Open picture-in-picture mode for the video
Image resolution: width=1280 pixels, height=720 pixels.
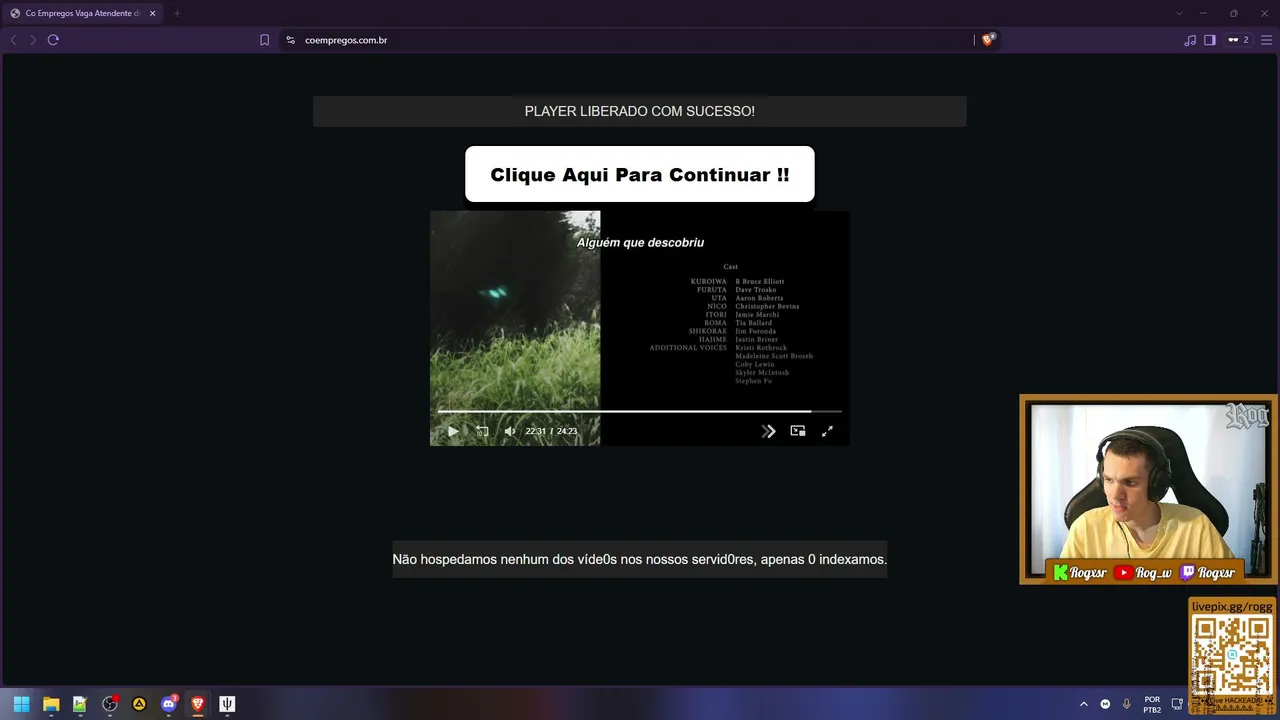(x=798, y=431)
